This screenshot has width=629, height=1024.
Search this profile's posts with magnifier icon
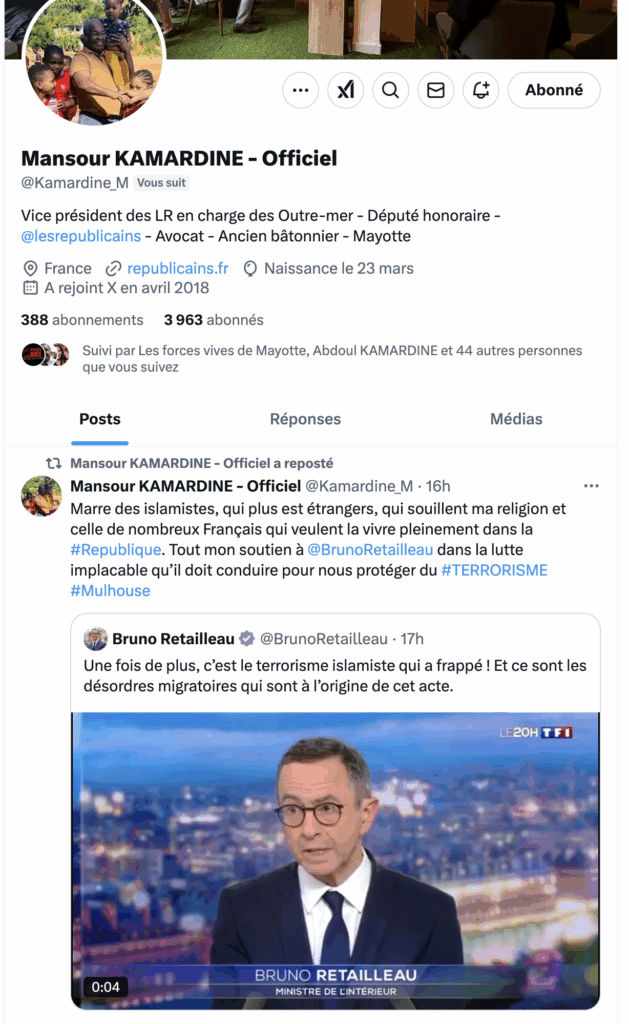click(x=390, y=90)
